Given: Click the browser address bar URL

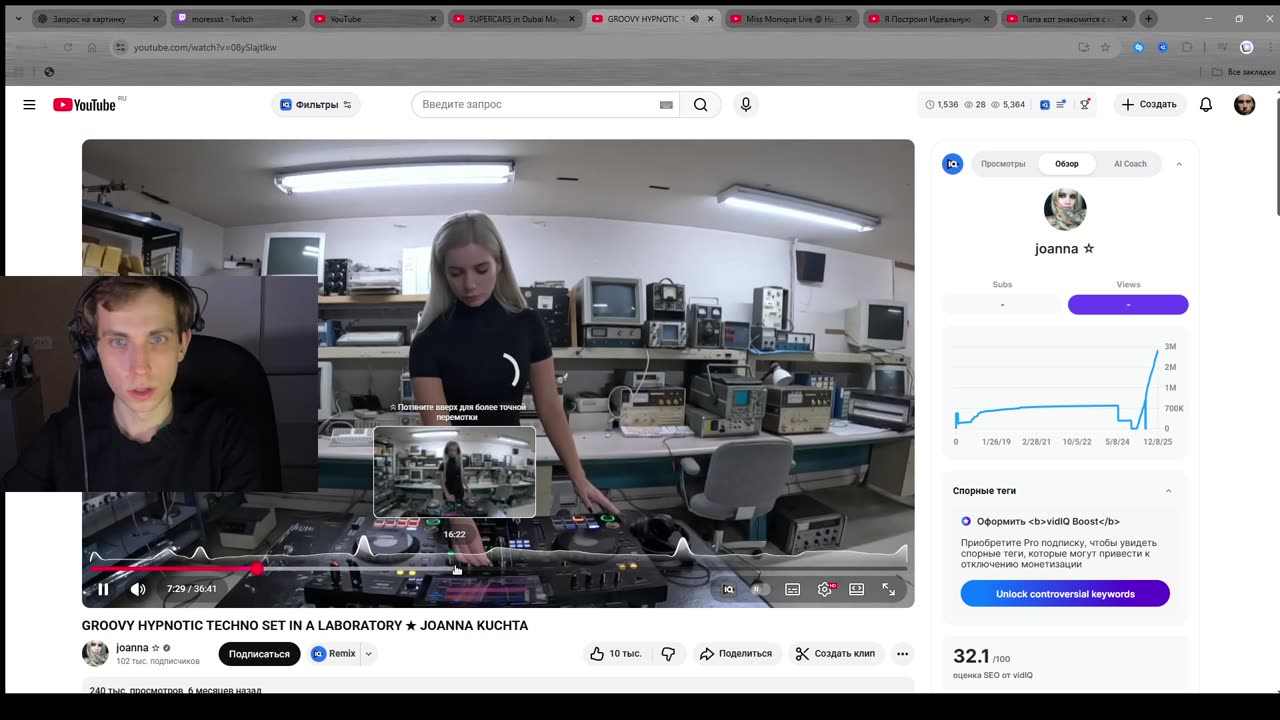Looking at the screenshot, I should pyautogui.click(x=205, y=47).
